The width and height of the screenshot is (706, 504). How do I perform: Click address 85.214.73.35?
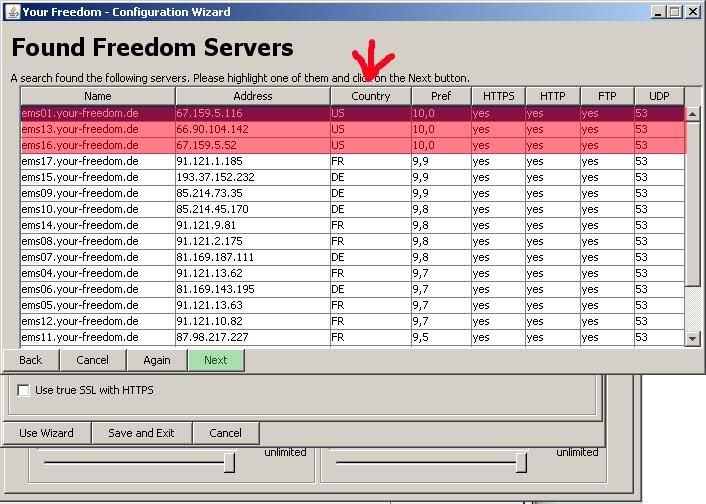point(209,193)
